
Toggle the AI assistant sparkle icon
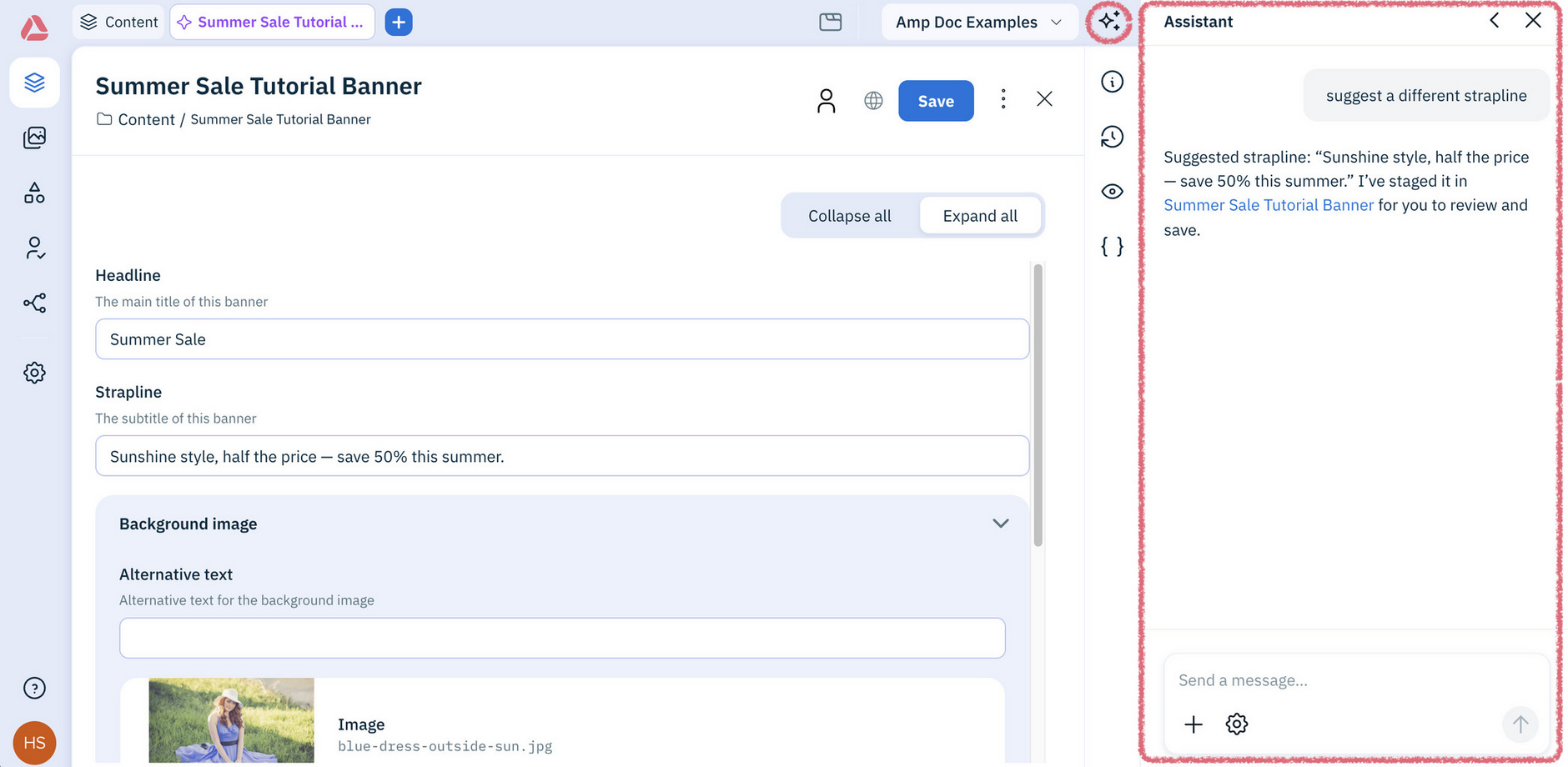point(1109,22)
